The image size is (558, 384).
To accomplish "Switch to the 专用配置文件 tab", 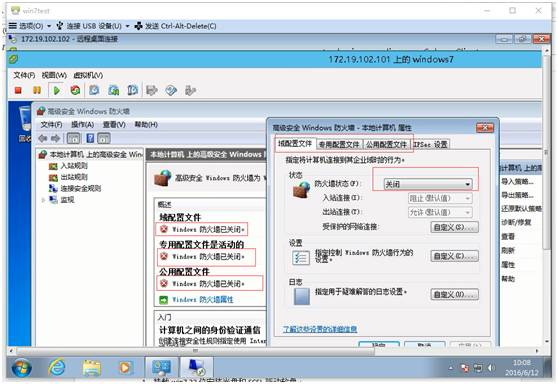I will tap(339, 144).
